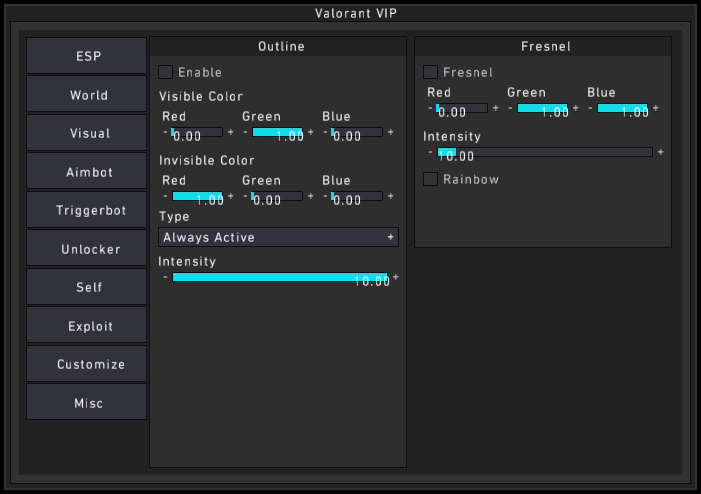Click the Fresnel Intensity slider bar
The image size is (701, 494).
[544, 152]
